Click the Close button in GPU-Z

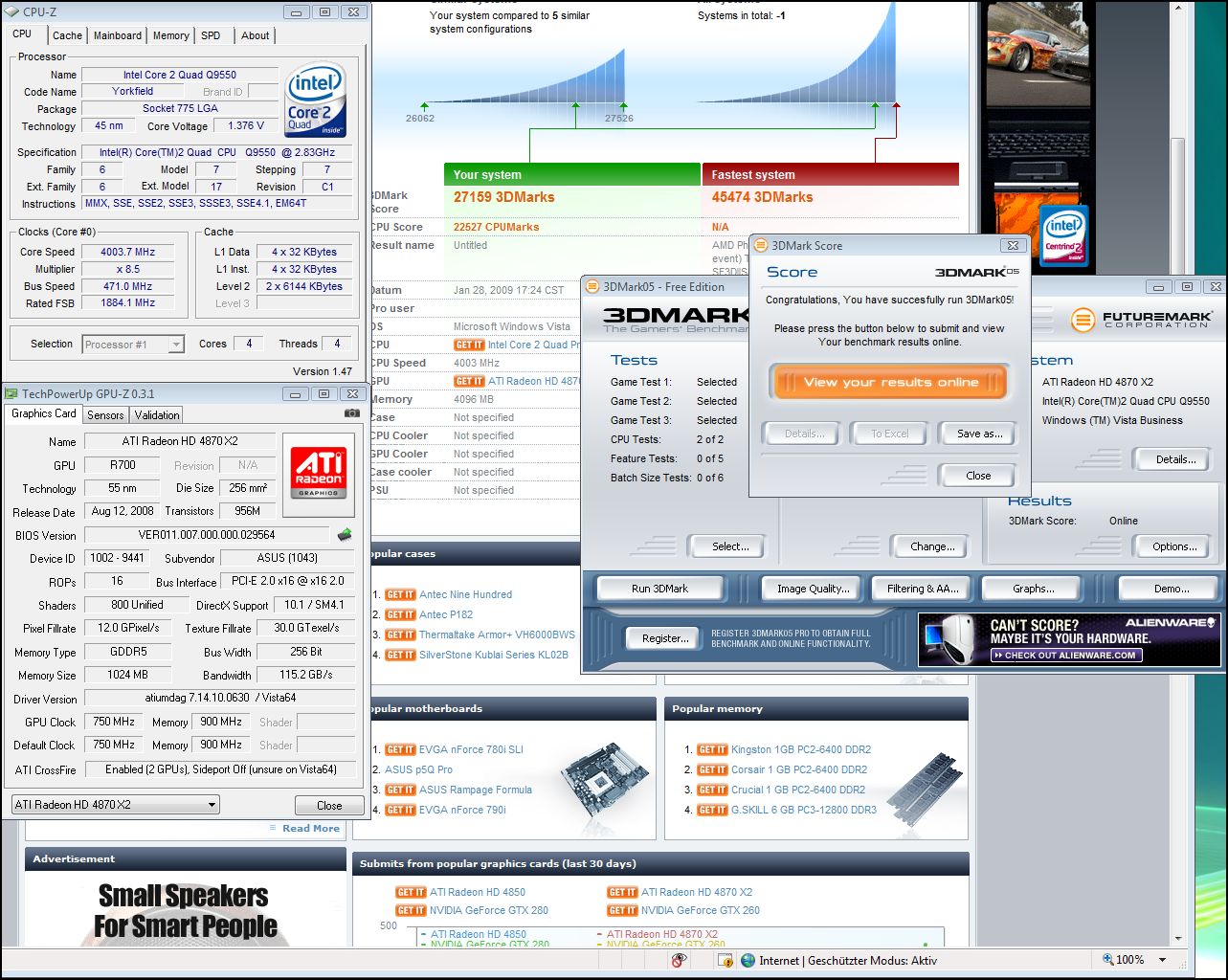click(x=329, y=806)
